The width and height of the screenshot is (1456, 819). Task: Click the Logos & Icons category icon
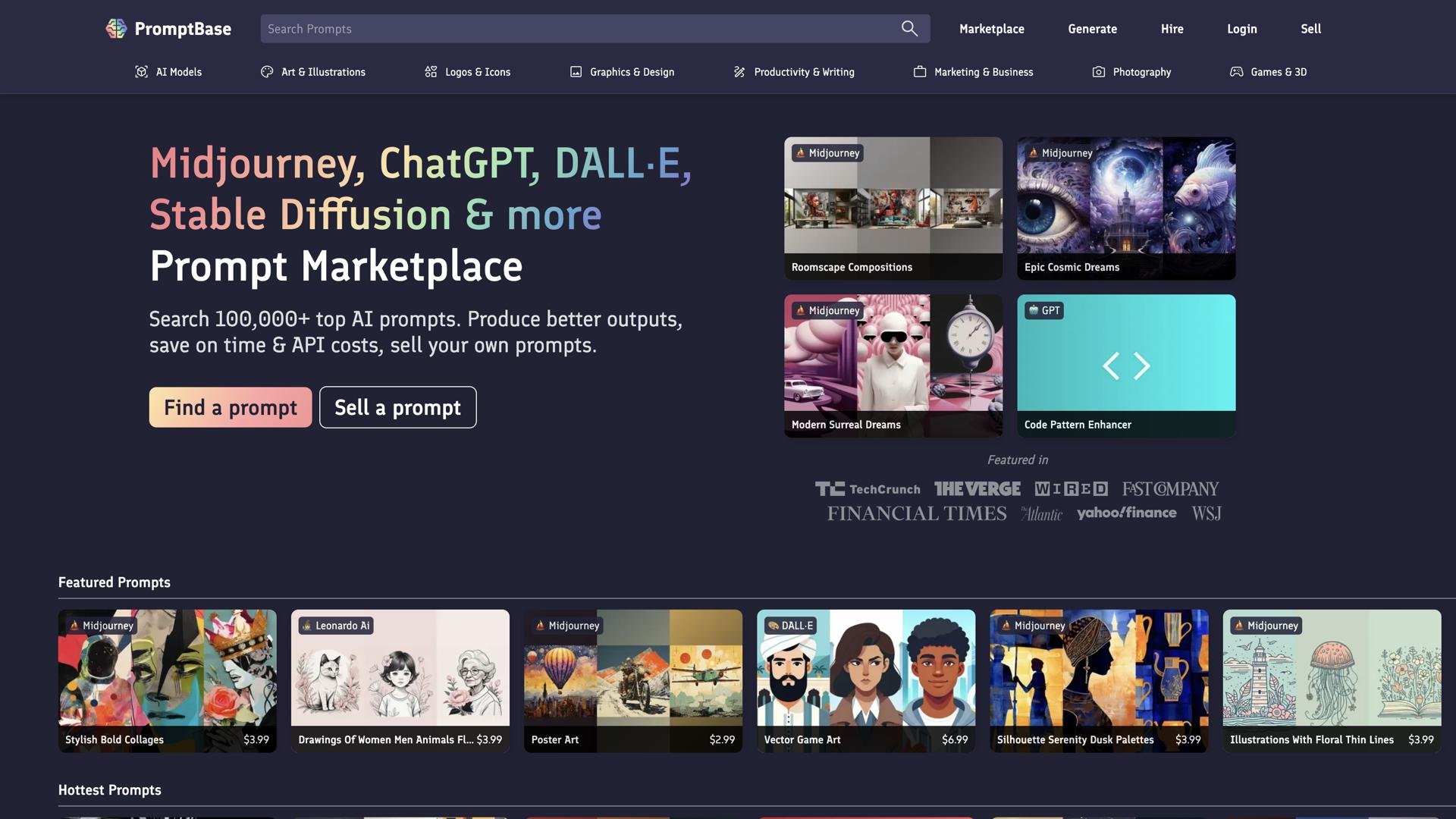(431, 72)
